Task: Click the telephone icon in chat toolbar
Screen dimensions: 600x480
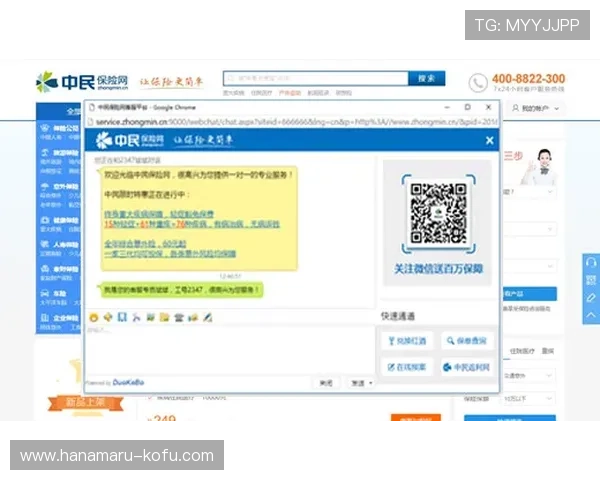Action: pos(179,317)
